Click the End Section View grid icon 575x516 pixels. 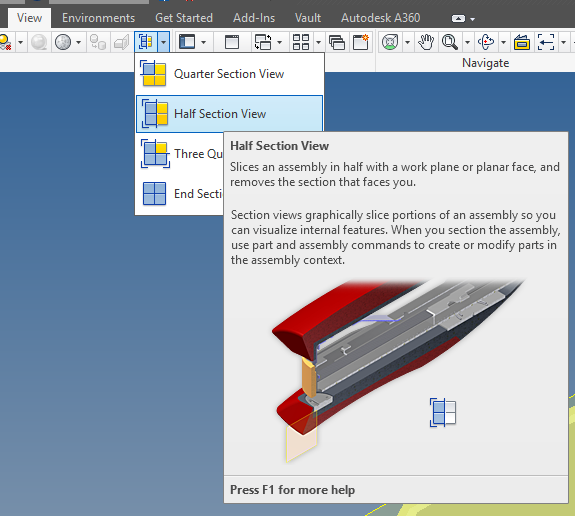pos(154,193)
